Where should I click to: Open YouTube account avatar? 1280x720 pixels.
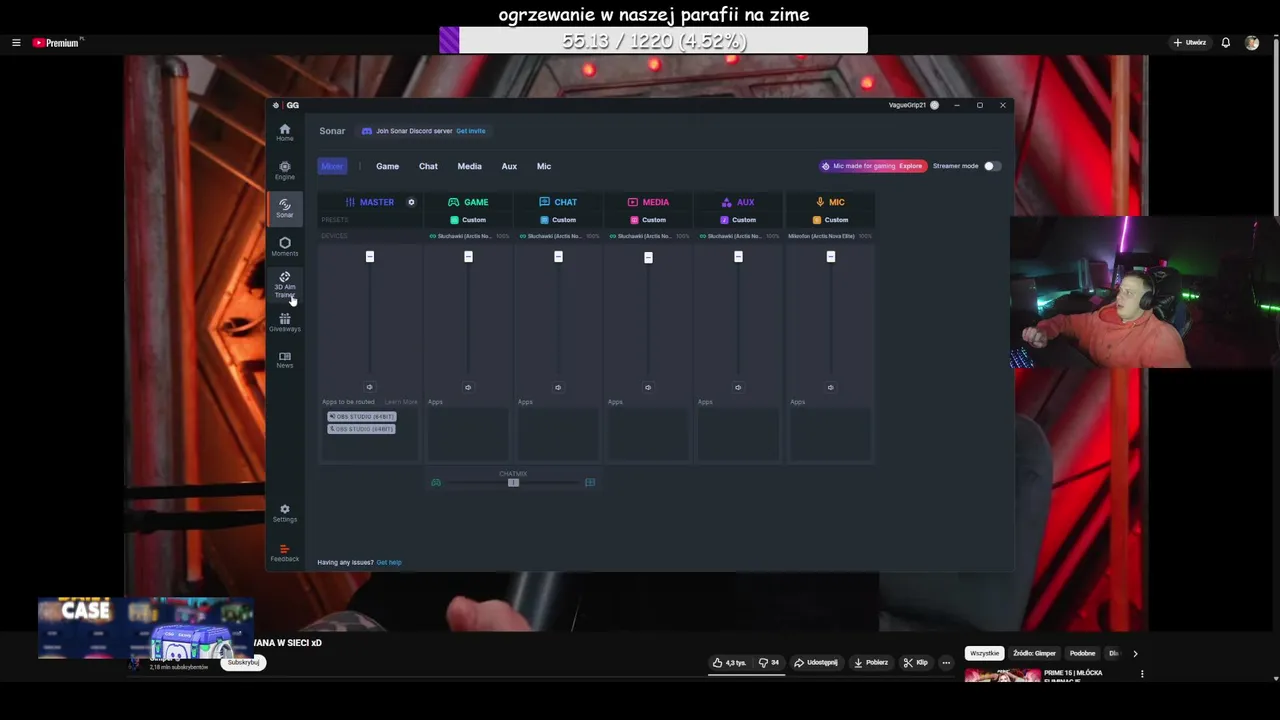(x=1252, y=43)
